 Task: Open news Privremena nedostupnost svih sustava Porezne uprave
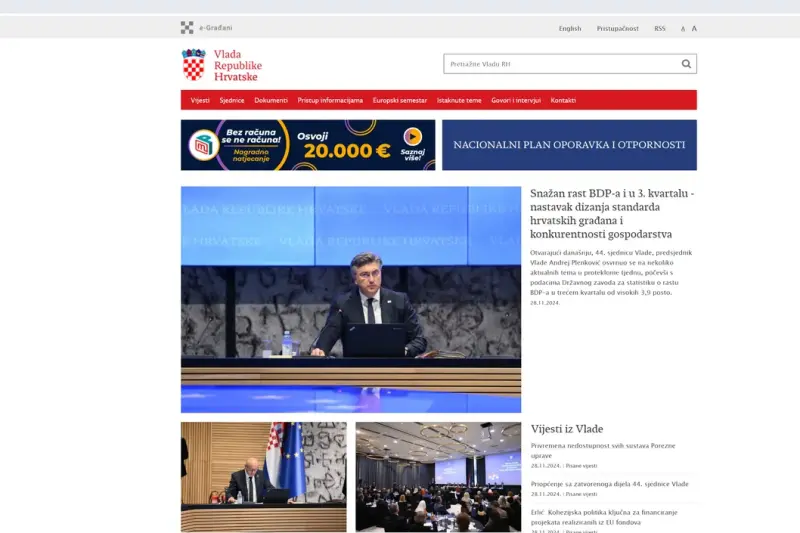603,450
